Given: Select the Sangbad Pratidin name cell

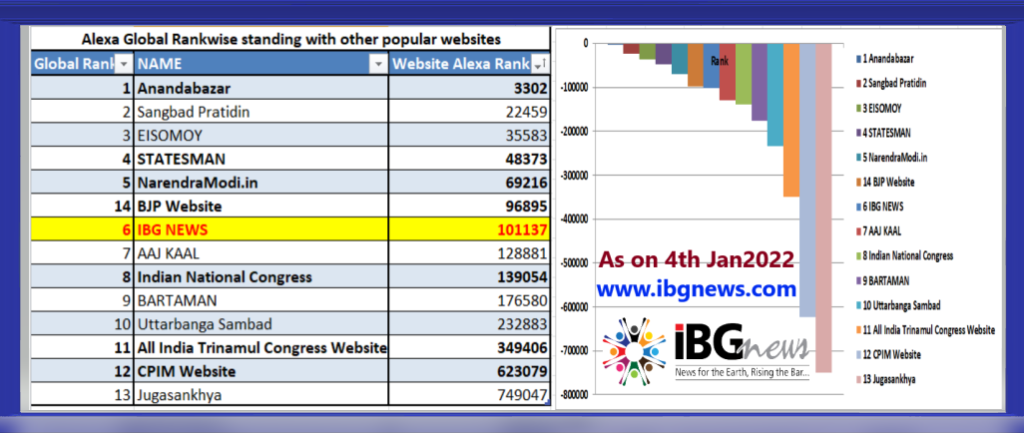Looking at the screenshot, I should coord(261,112).
